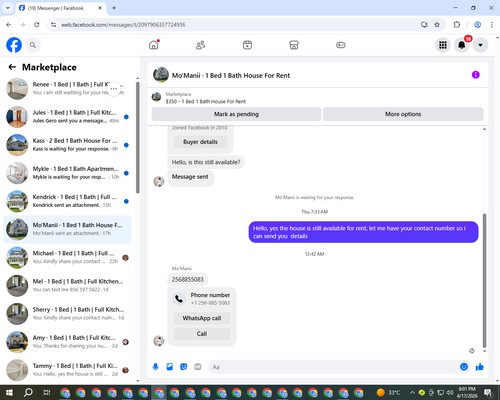Reload the page
The height and width of the screenshot is (400, 500).
37,25
